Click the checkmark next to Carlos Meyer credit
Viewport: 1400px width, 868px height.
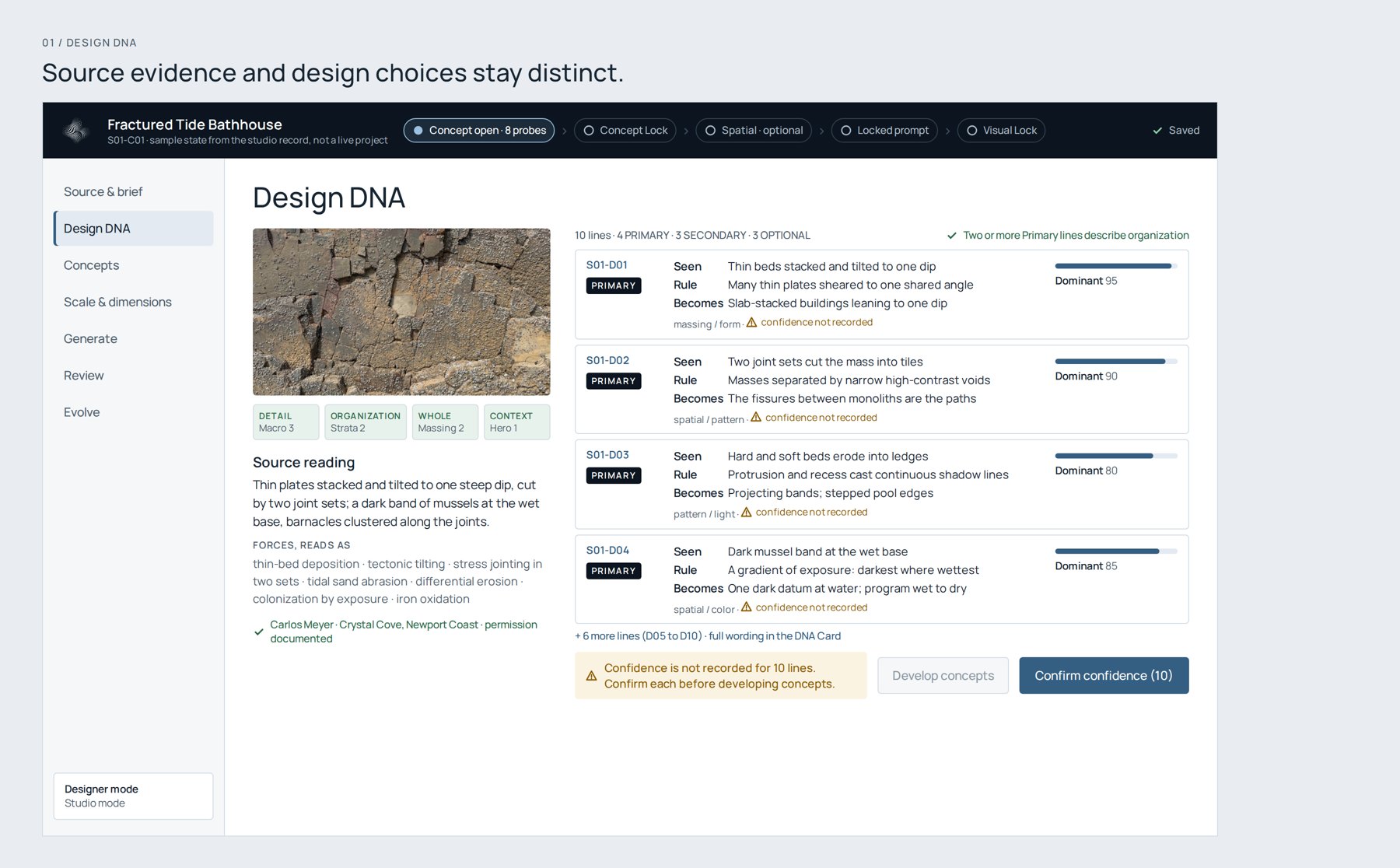259,632
